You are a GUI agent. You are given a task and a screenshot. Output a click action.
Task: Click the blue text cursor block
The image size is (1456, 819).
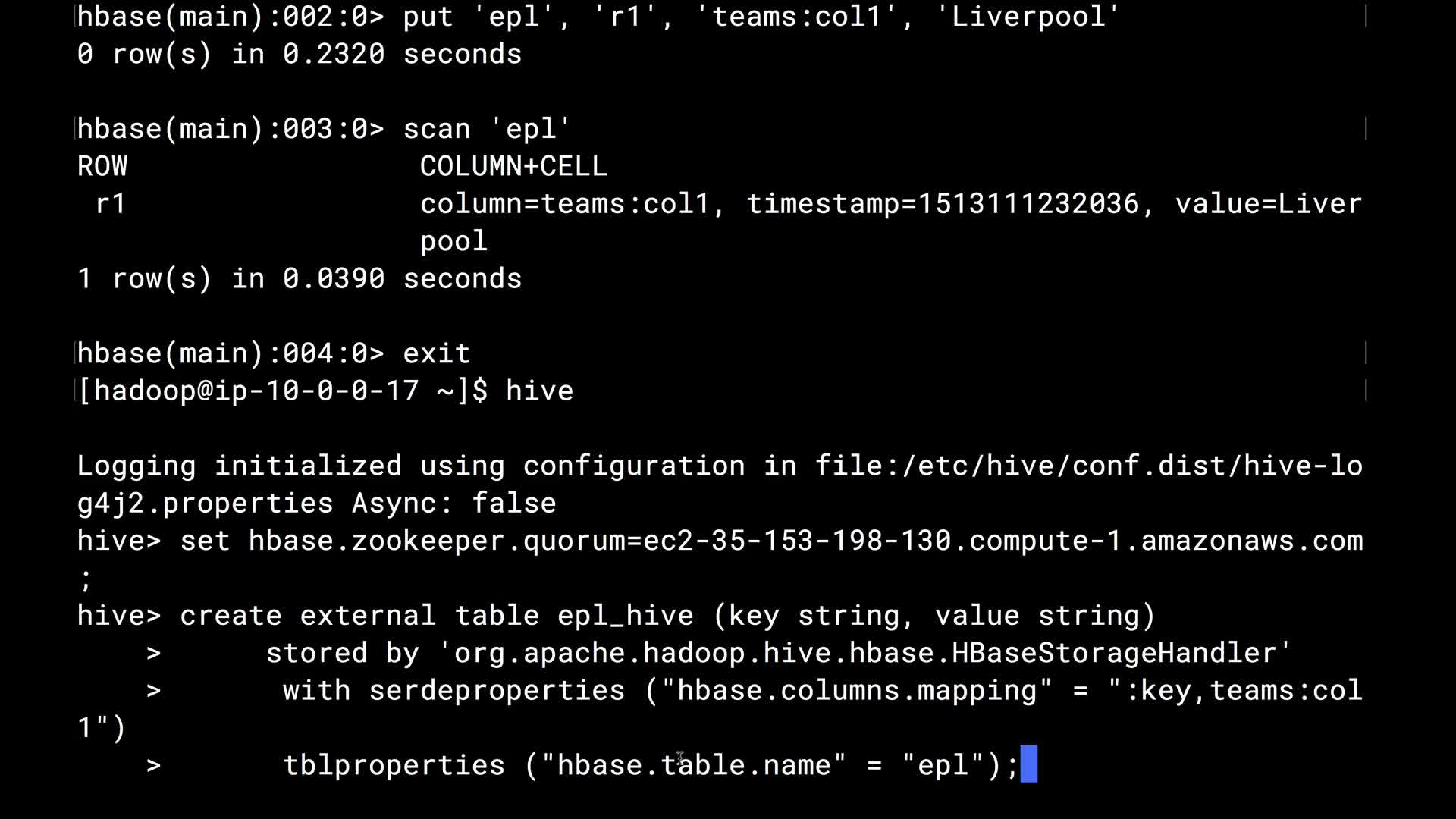point(1028,764)
